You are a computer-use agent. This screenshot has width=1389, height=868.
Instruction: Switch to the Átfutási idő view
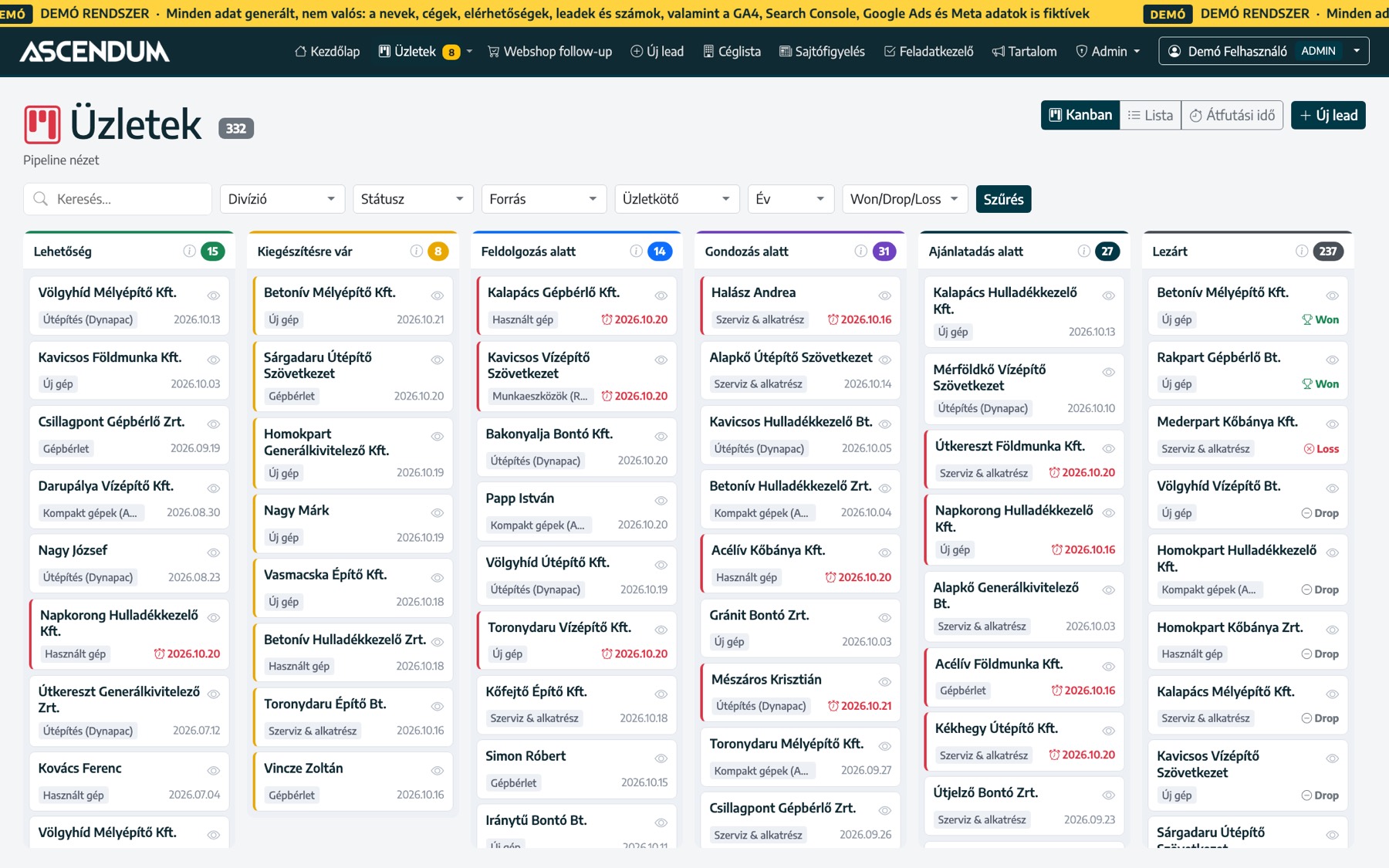(1232, 115)
